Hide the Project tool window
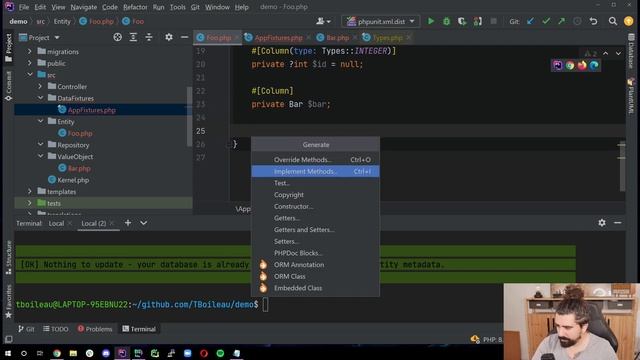640x360 pixels. [184, 37]
